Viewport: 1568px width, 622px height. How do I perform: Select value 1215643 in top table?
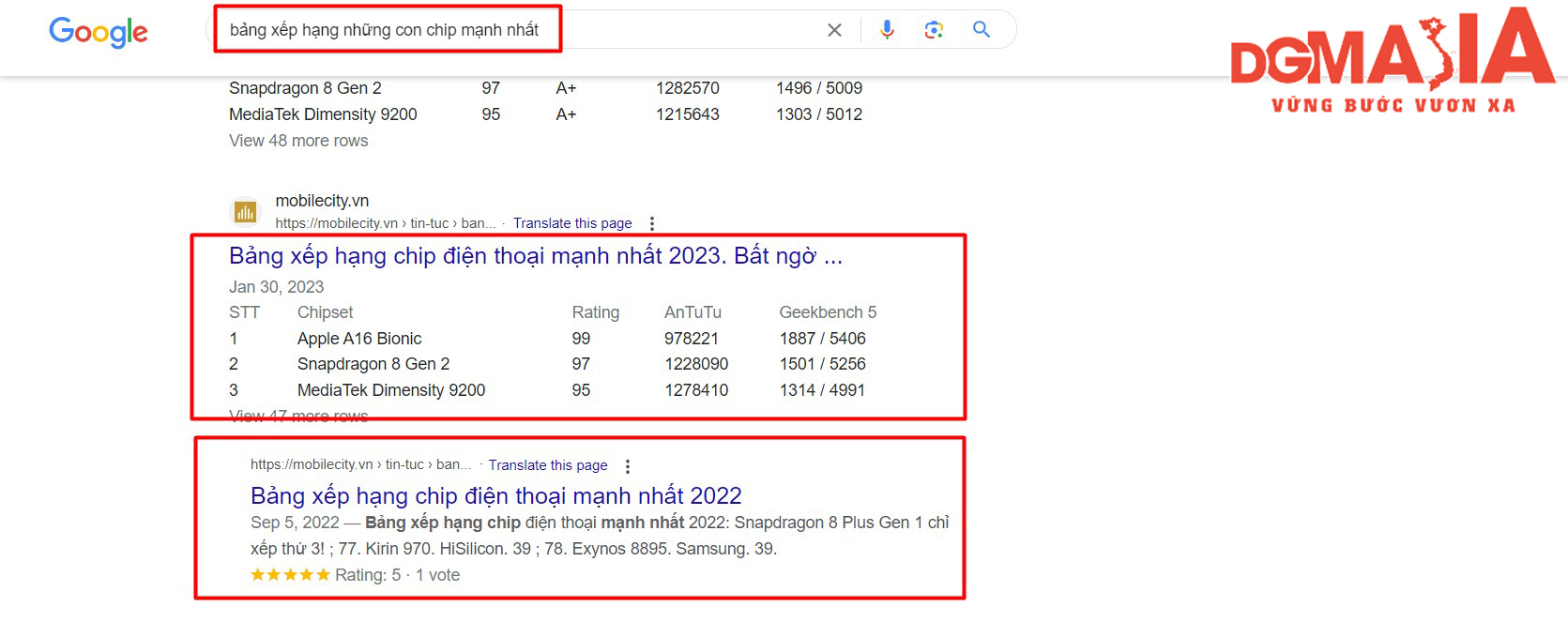click(688, 114)
